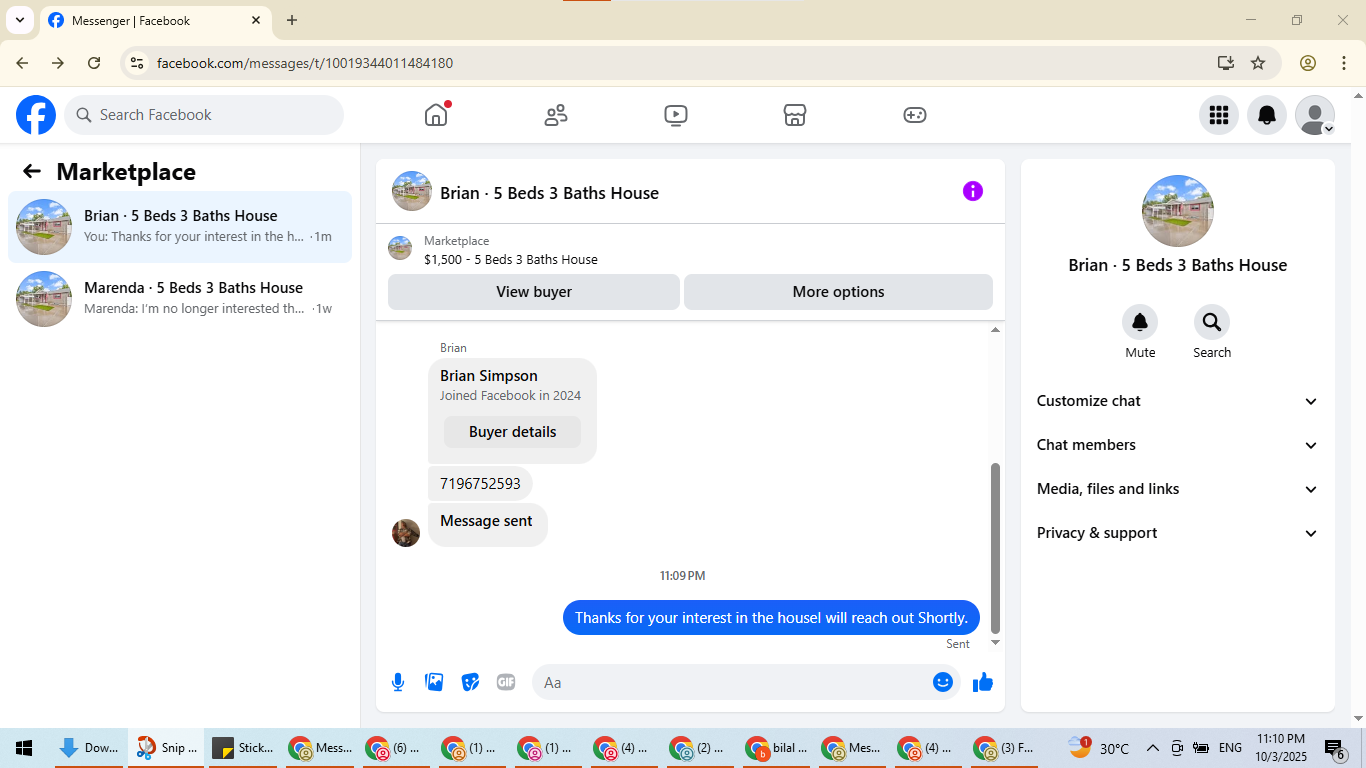This screenshot has height=768, width=1366.
Task: Open conversation information purple icon
Action: [x=973, y=191]
